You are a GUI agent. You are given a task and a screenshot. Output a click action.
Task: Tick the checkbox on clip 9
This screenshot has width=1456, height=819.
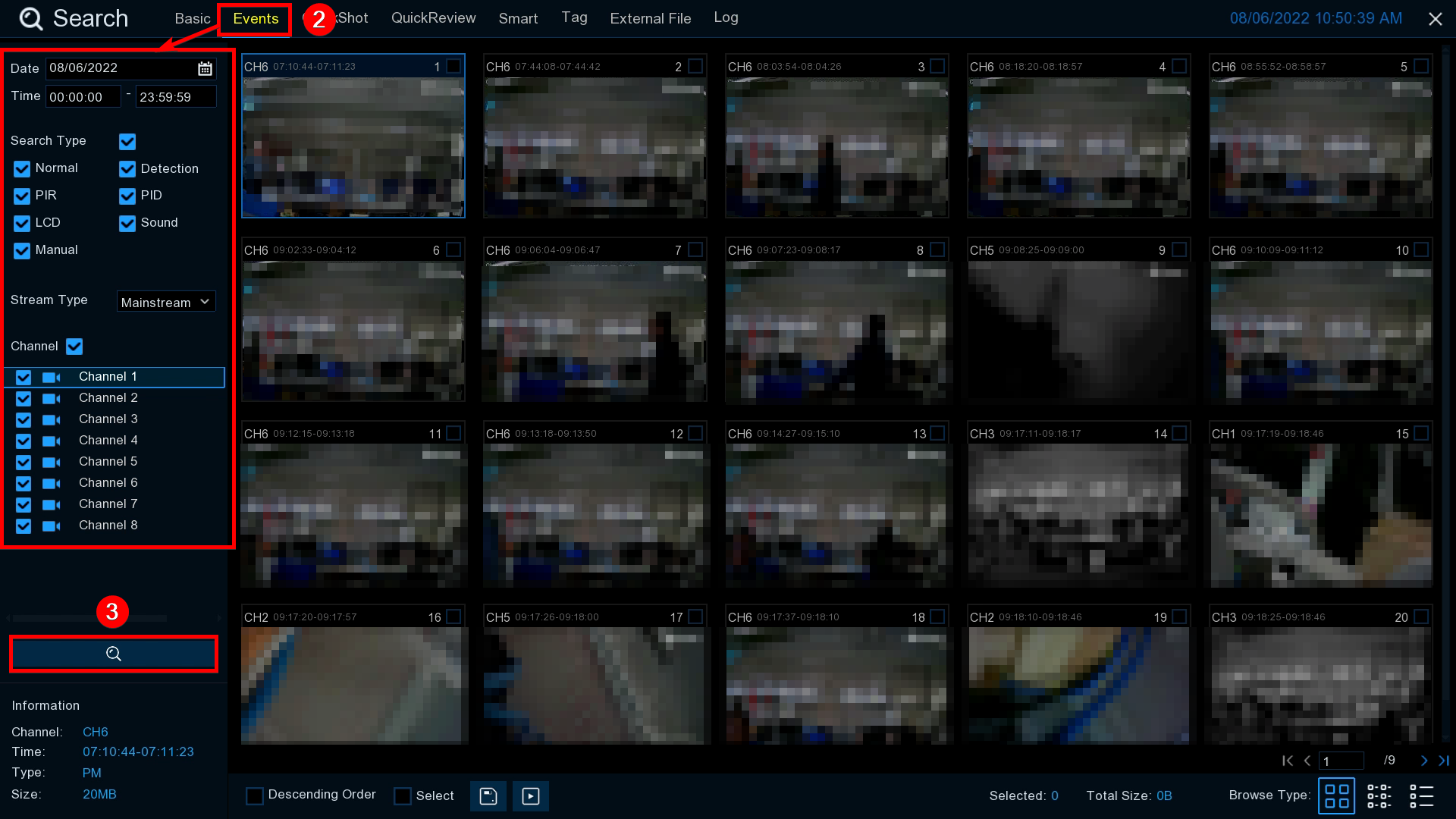(1179, 249)
